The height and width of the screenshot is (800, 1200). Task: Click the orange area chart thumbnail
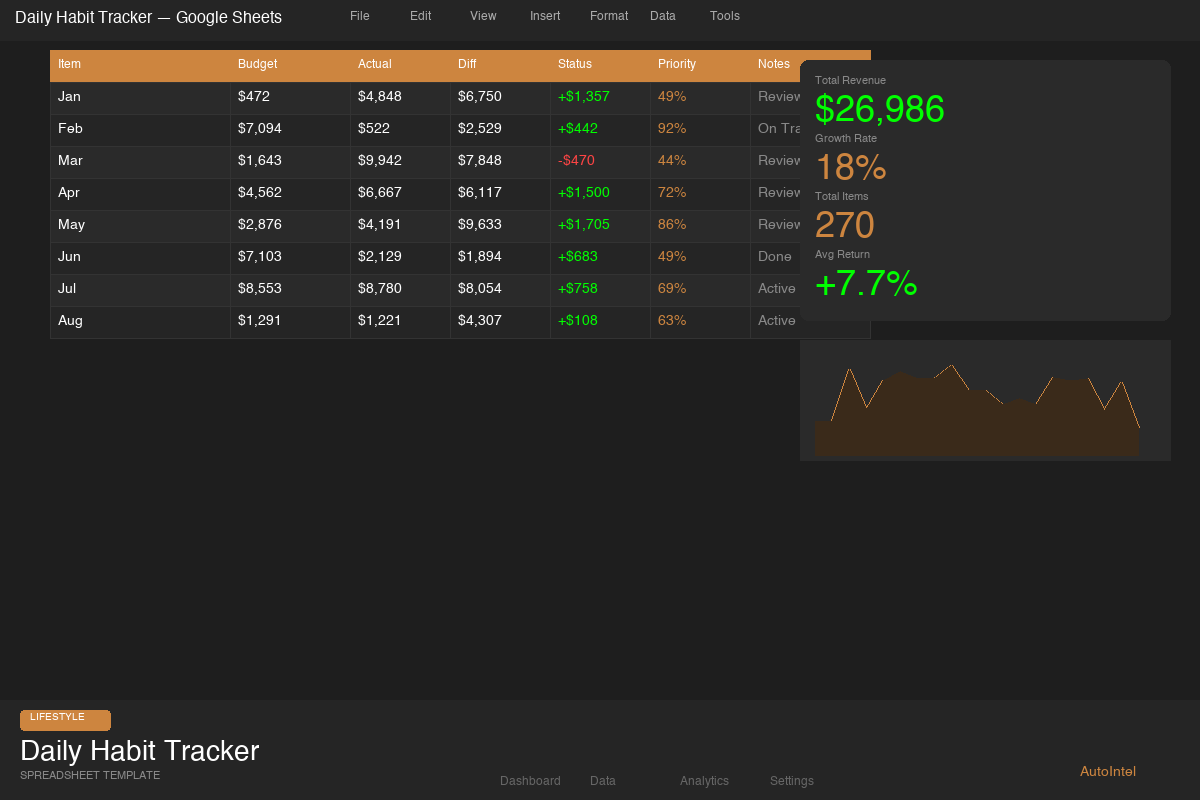pyautogui.click(x=985, y=400)
